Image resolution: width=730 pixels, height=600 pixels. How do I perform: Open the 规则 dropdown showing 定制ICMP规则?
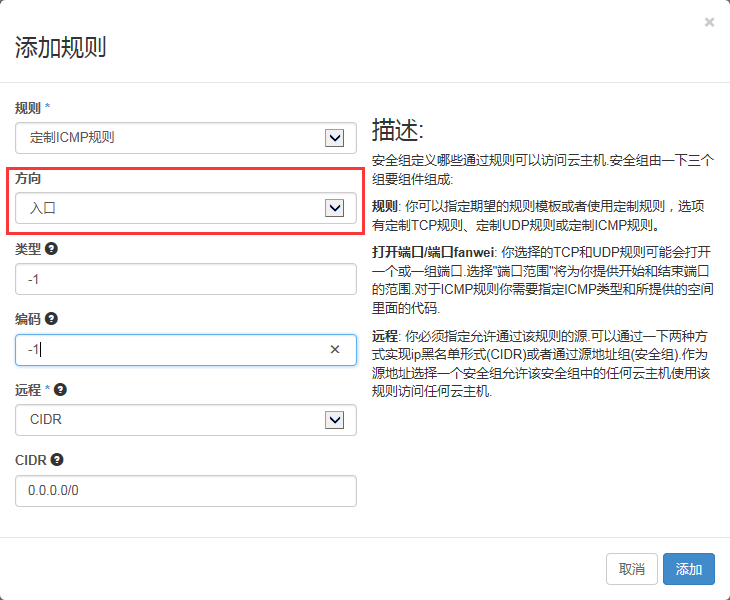(186, 138)
